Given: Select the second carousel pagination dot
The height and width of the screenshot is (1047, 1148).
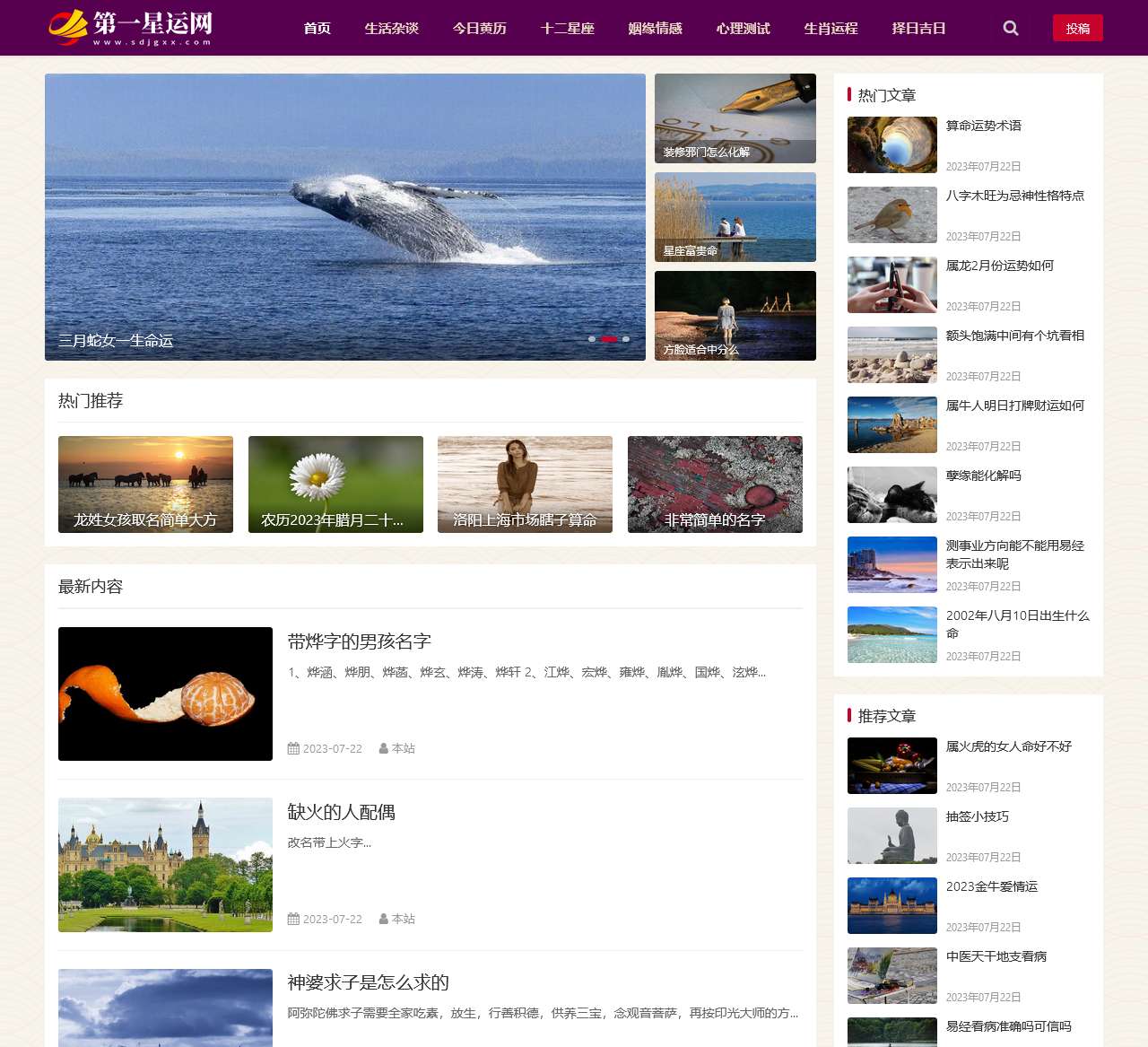Looking at the screenshot, I should 611,339.
